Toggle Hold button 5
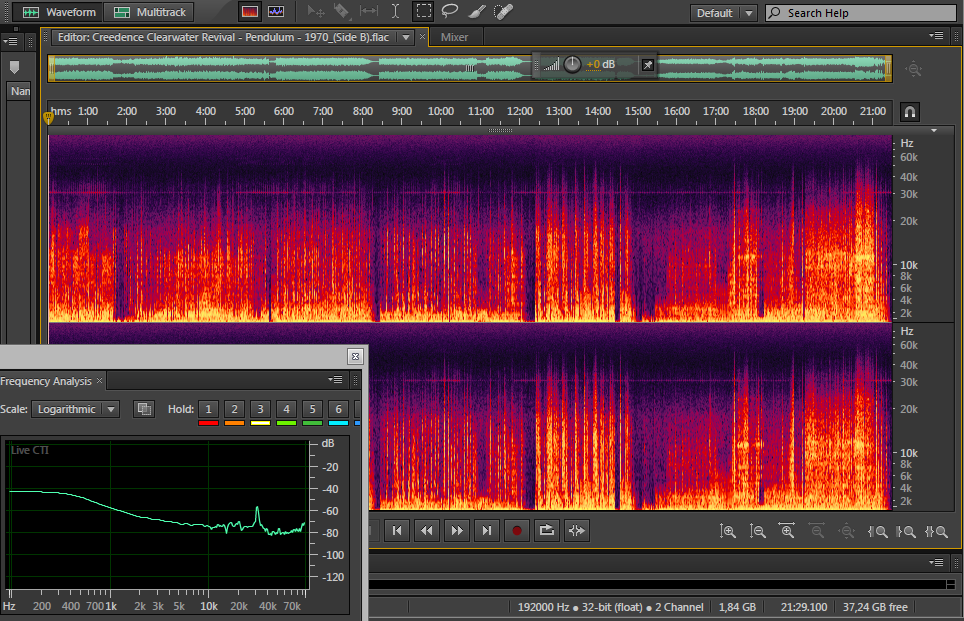Viewport: 964px width, 621px height. [x=312, y=409]
